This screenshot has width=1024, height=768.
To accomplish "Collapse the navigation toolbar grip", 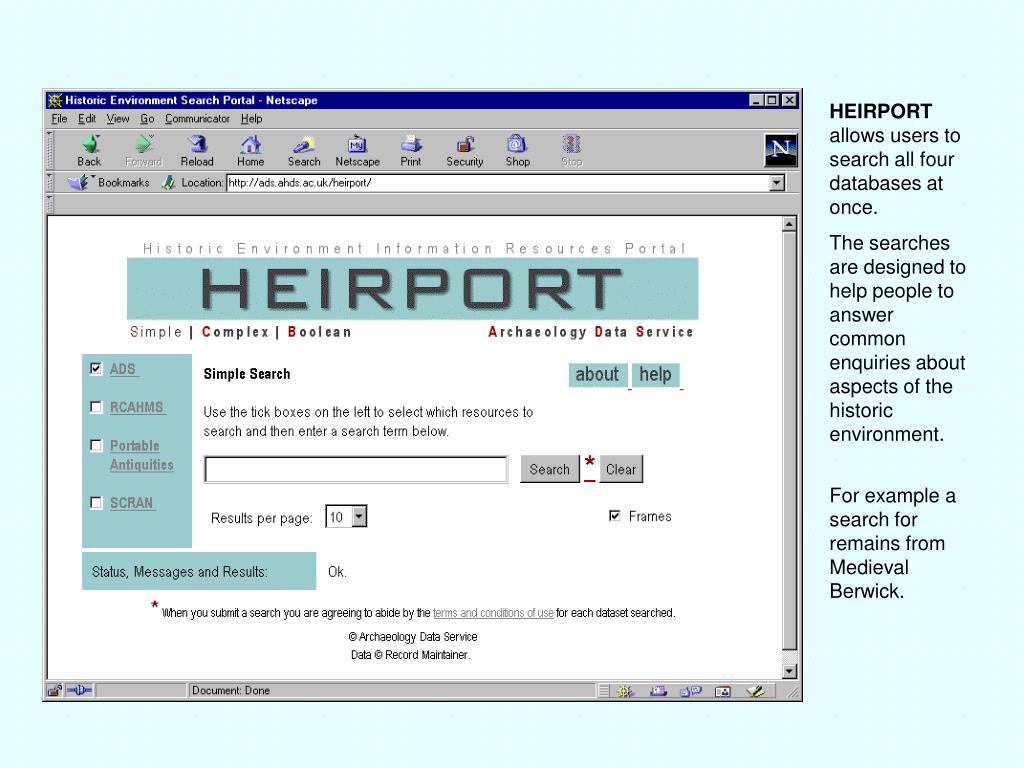I will coord(50,151).
